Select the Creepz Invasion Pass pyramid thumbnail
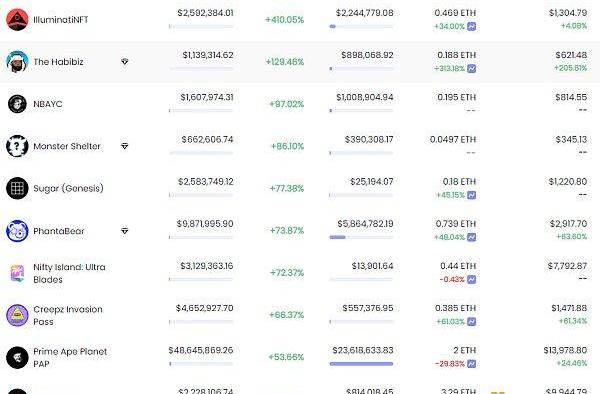The height and width of the screenshot is (394, 600). pos(17,315)
